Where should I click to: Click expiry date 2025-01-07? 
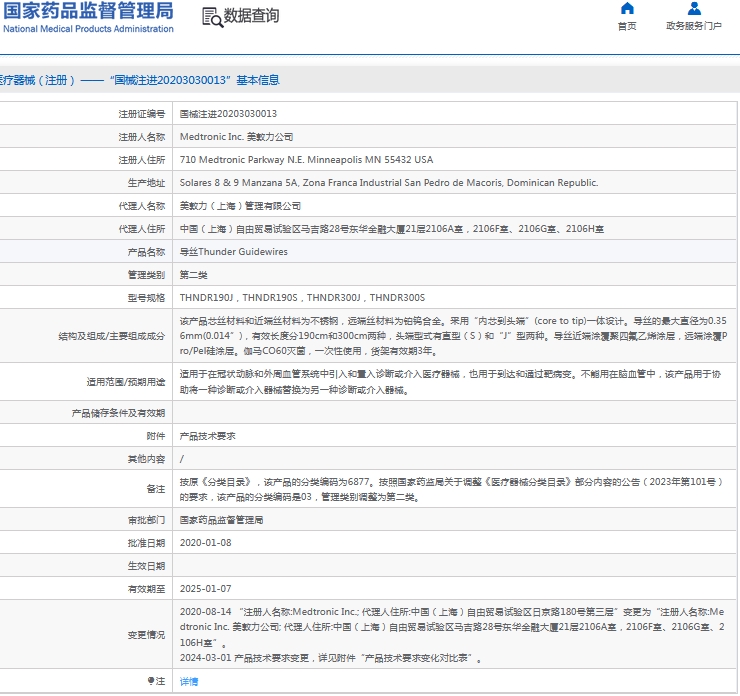[x=205, y=589]
